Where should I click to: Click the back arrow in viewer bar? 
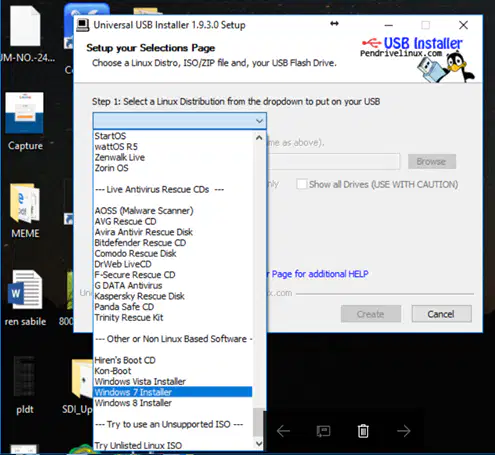point(283,431)
